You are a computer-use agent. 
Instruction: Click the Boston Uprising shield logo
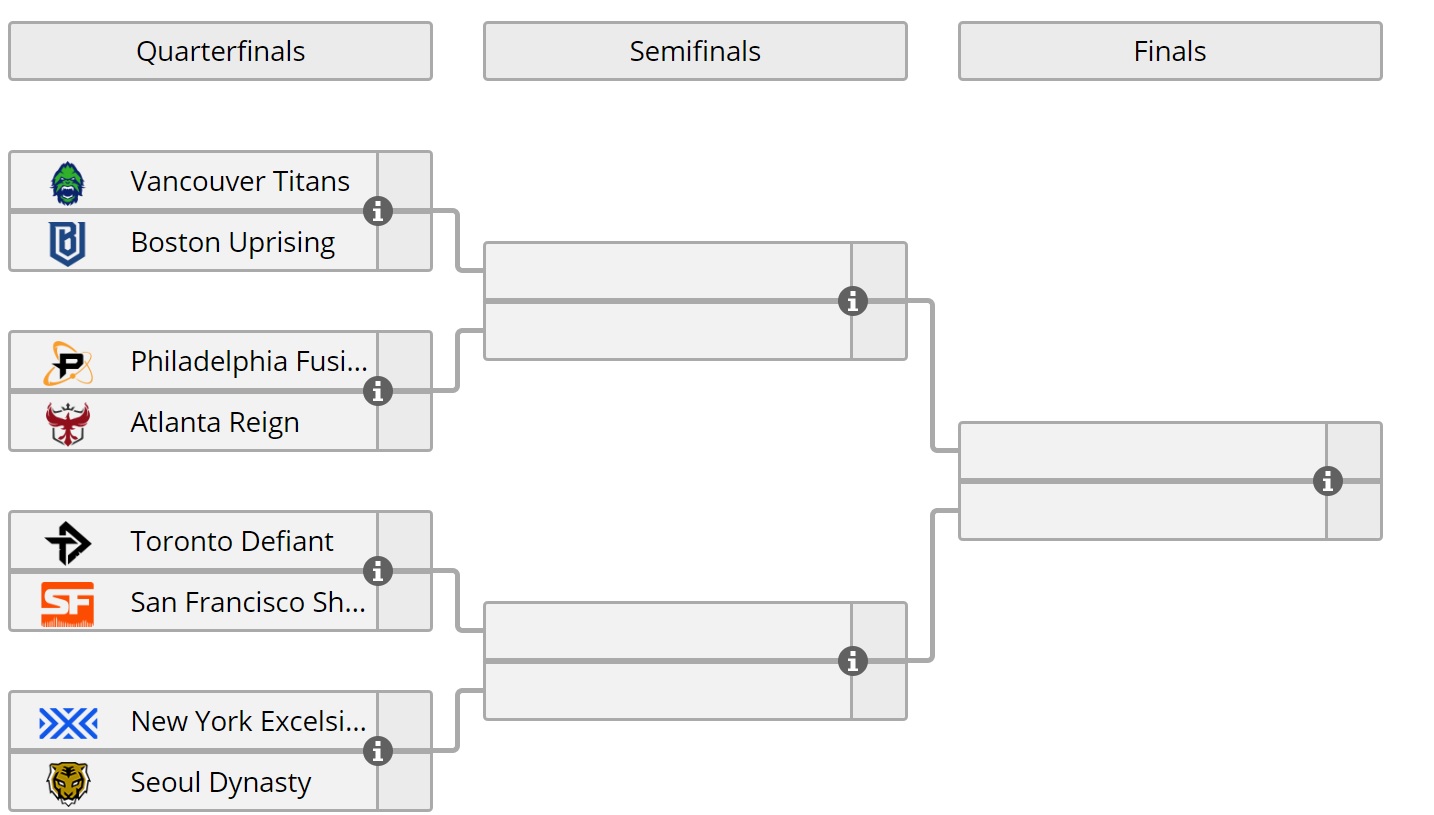point(68,243)
